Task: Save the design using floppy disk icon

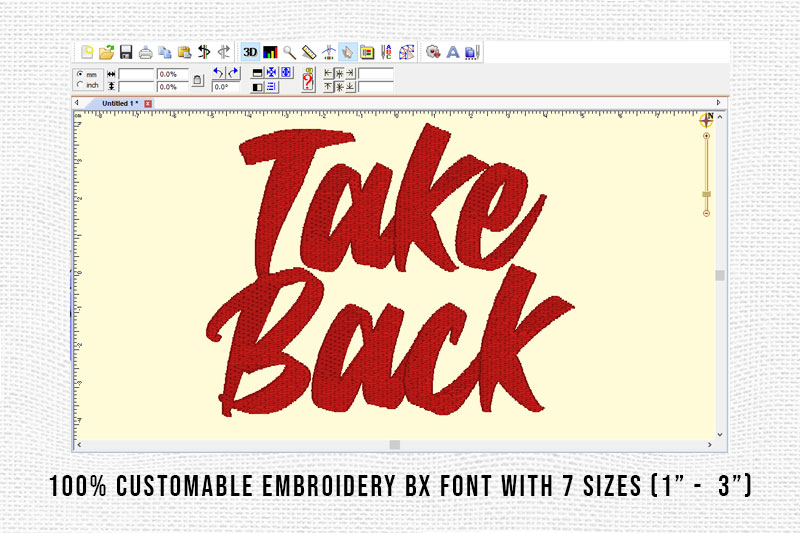Action: click(126, 52)
